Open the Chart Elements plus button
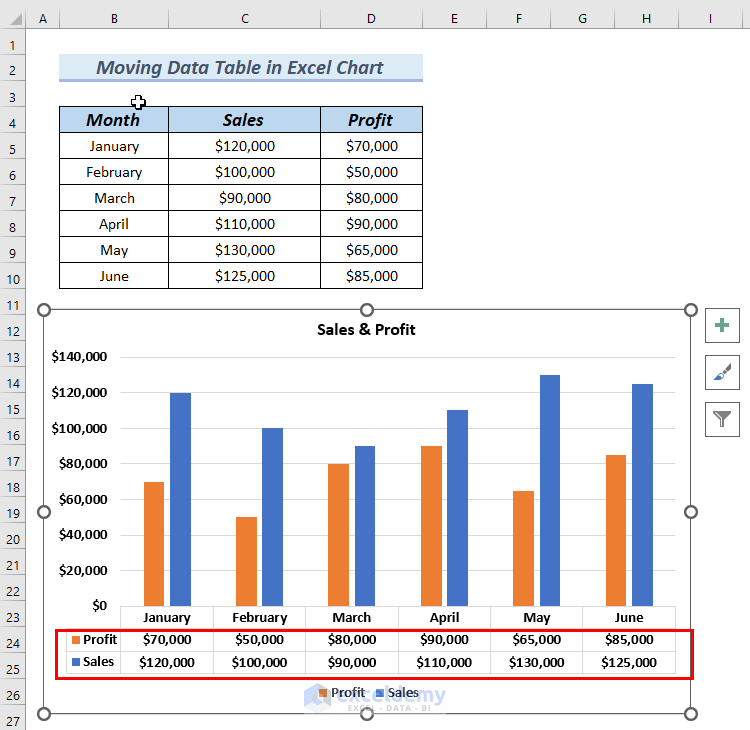 [722, 325]
